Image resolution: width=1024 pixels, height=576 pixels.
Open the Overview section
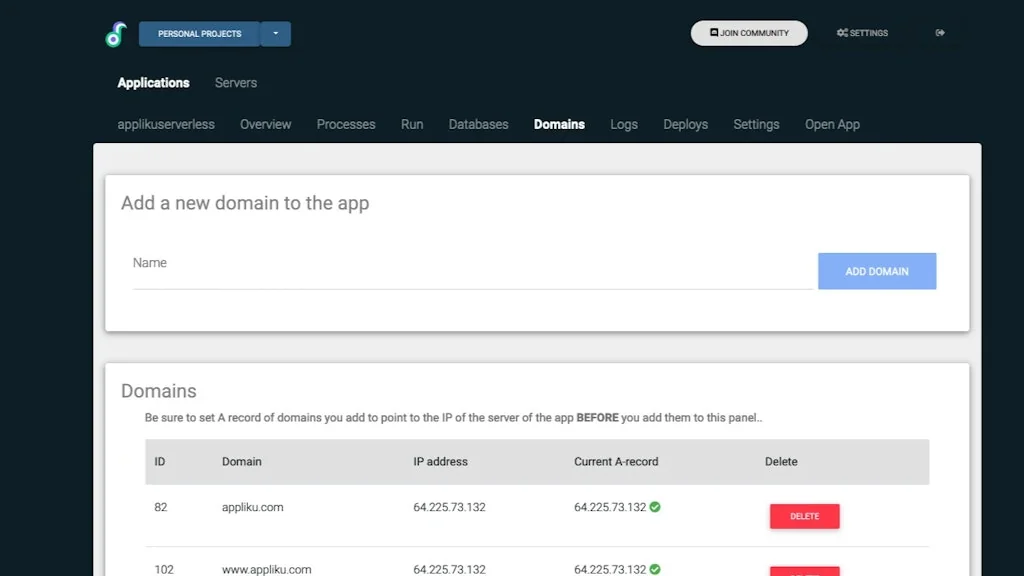tap(265, 124)
